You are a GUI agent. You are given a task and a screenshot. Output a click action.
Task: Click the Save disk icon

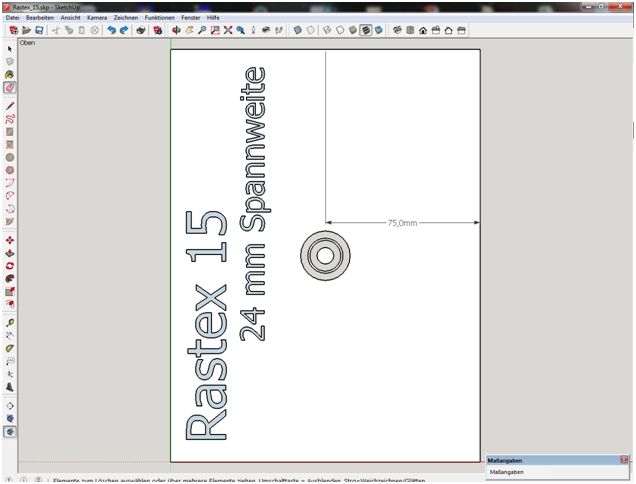pyautogui.click(x=39, y=31)
